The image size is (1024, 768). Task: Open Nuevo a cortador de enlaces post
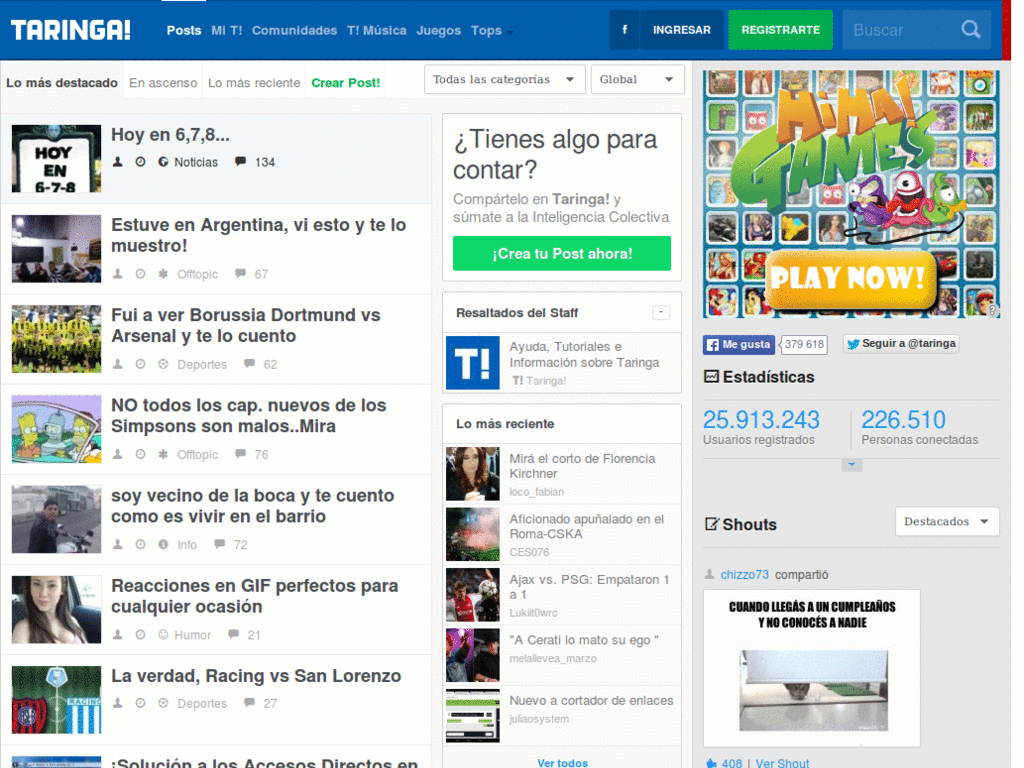(x=591, y=700)
